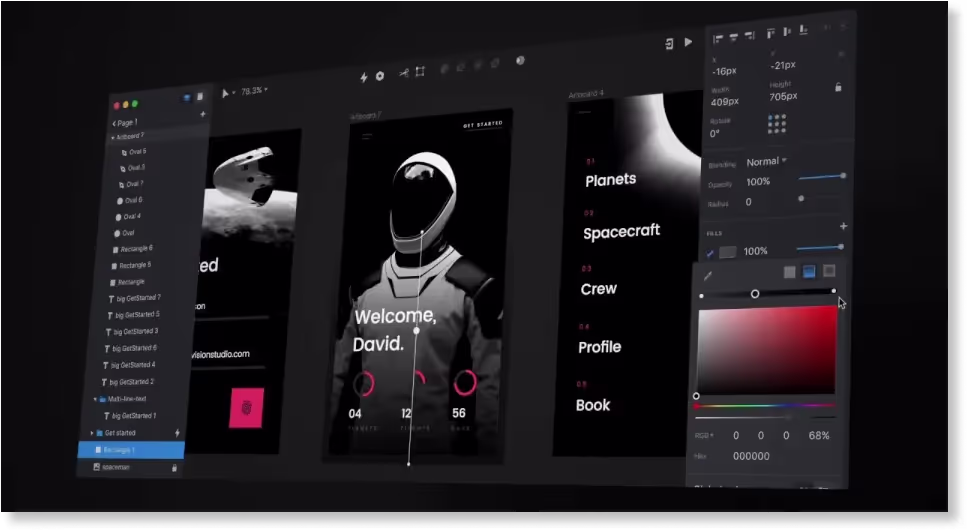This screenshot has height=531, width=967.
Task: Uncheck the fill visibility checkbox
Action: click(710, 253)
